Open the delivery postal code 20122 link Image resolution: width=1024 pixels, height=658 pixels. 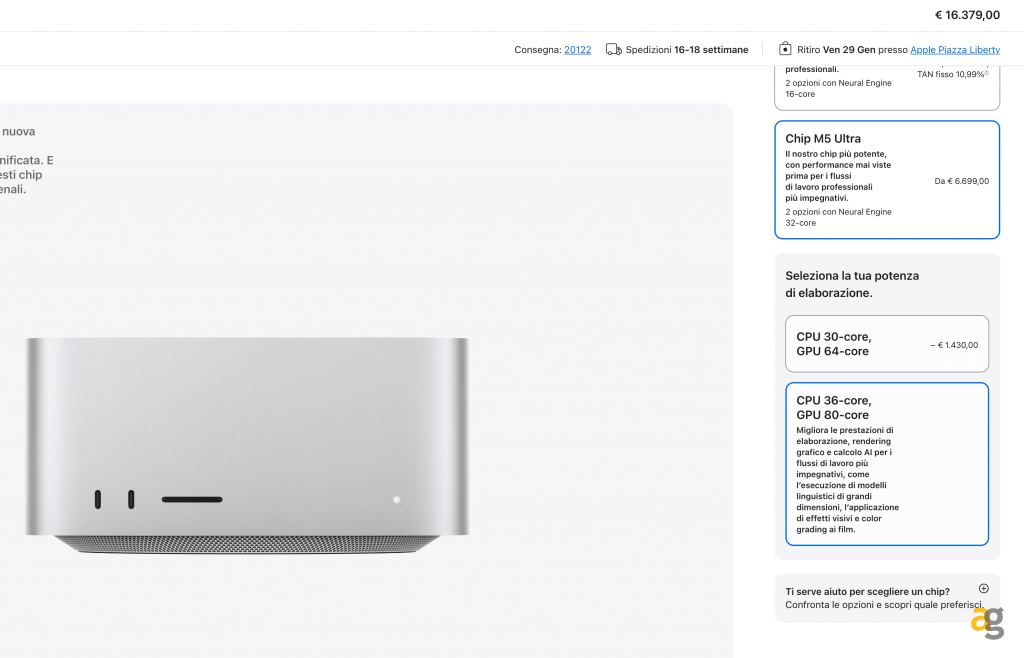click(577, 50)
